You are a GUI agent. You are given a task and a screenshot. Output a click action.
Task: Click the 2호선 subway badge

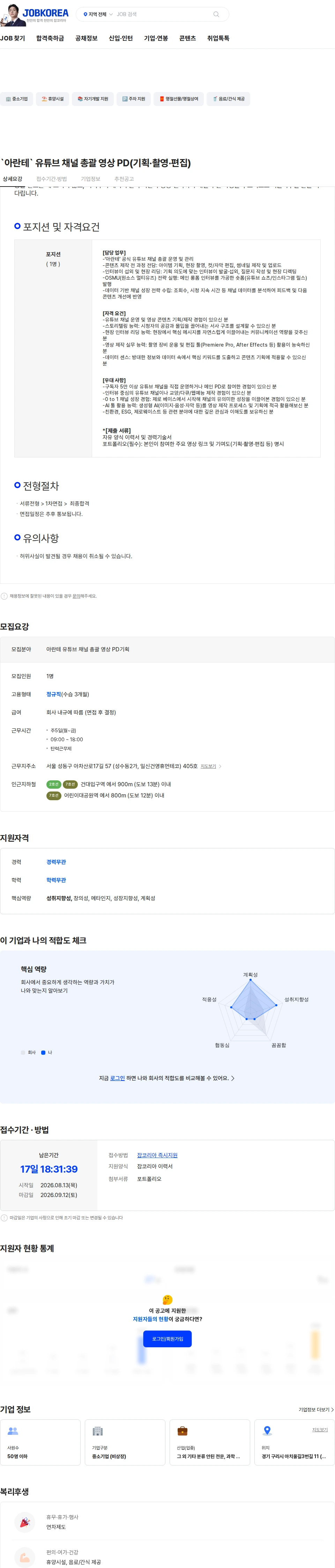pos(54,784)
